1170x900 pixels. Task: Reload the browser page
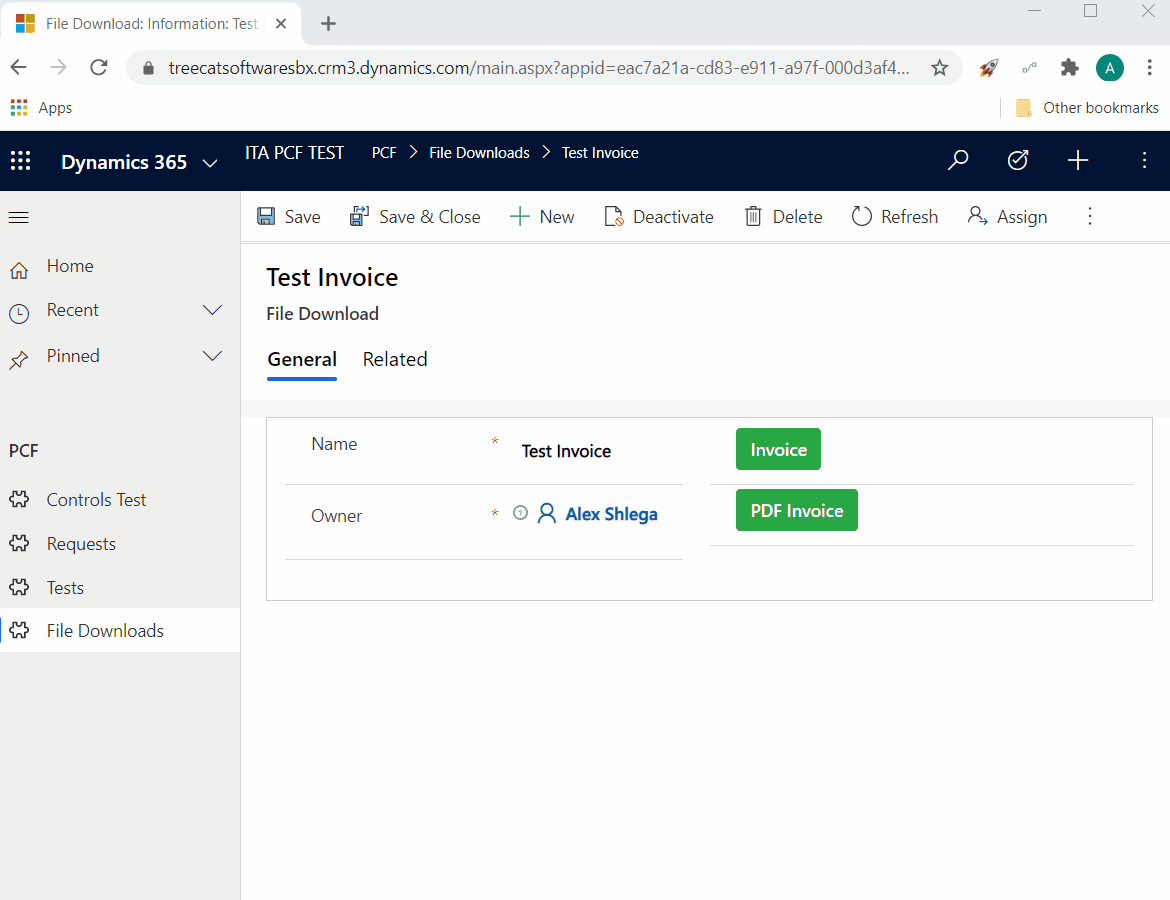pyautogui.click(x=98, y=68)
